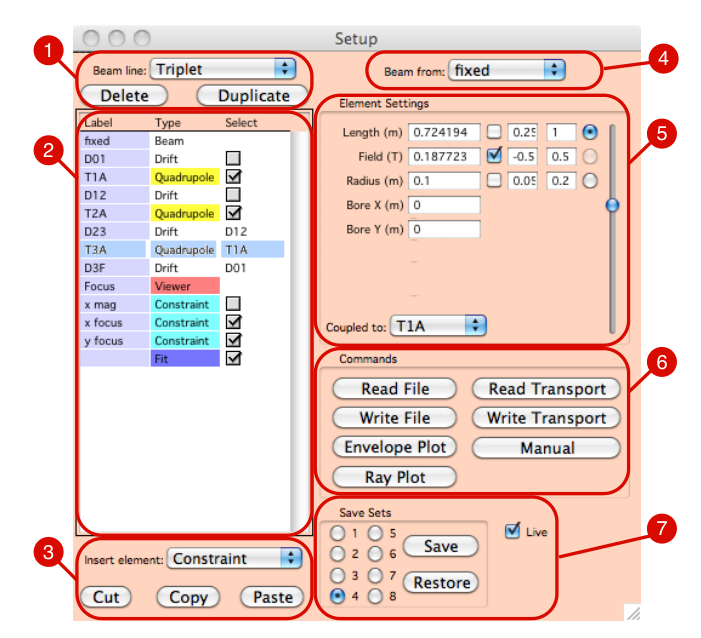
Task: Click the Restore button in Save Sets
Action: tap(440, 583)
